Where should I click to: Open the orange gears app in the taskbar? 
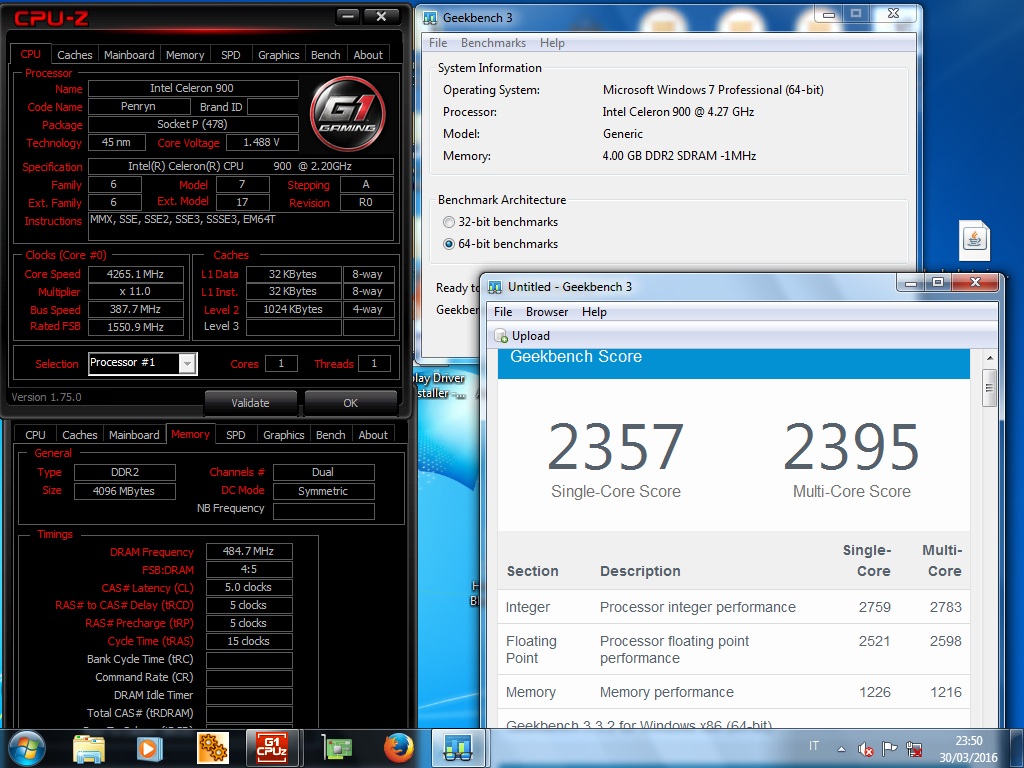(212, 748)
